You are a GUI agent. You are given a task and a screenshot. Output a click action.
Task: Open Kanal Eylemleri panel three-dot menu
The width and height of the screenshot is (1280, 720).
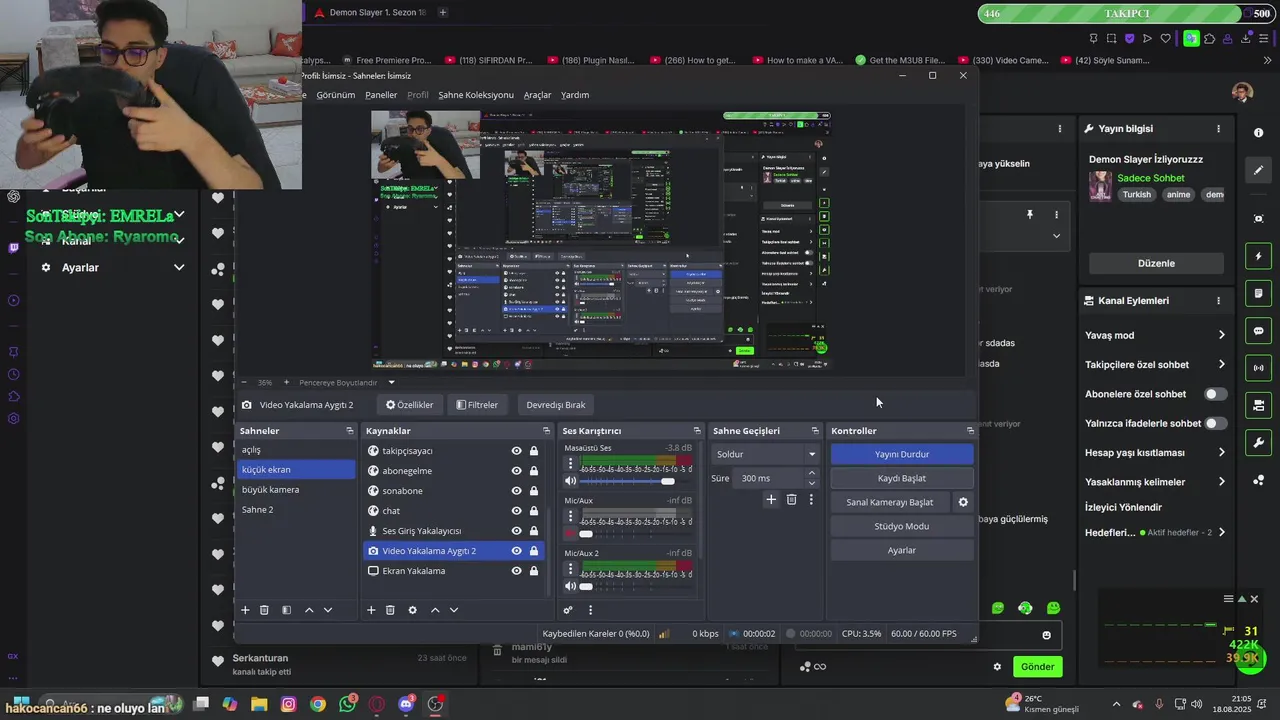pyautogui.click(x=1218, y=300)
